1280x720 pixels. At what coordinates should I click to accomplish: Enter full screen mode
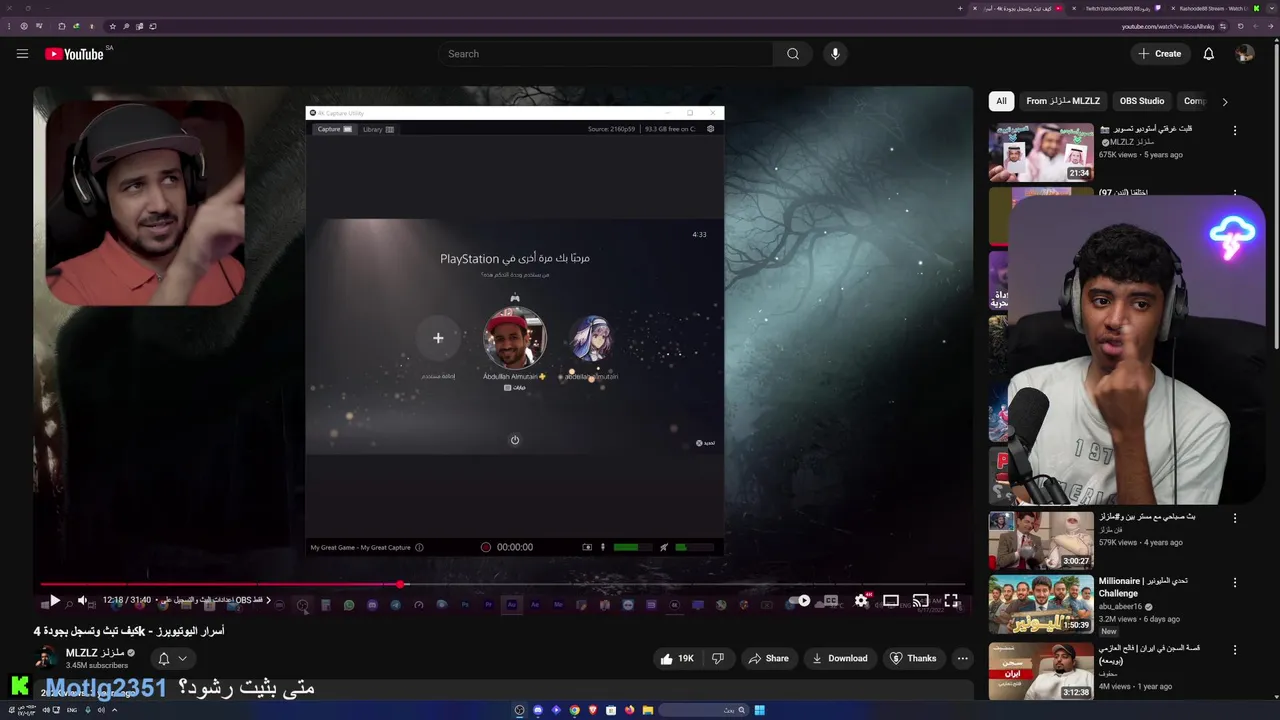coord(951,601)
